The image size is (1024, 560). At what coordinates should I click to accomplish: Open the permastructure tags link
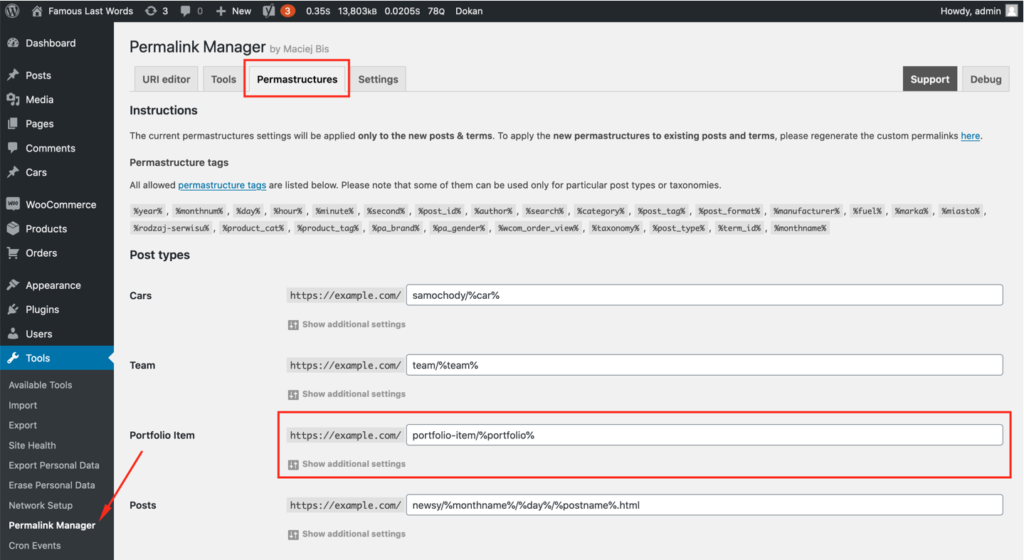pyautogui.click(x=222, y=185)
